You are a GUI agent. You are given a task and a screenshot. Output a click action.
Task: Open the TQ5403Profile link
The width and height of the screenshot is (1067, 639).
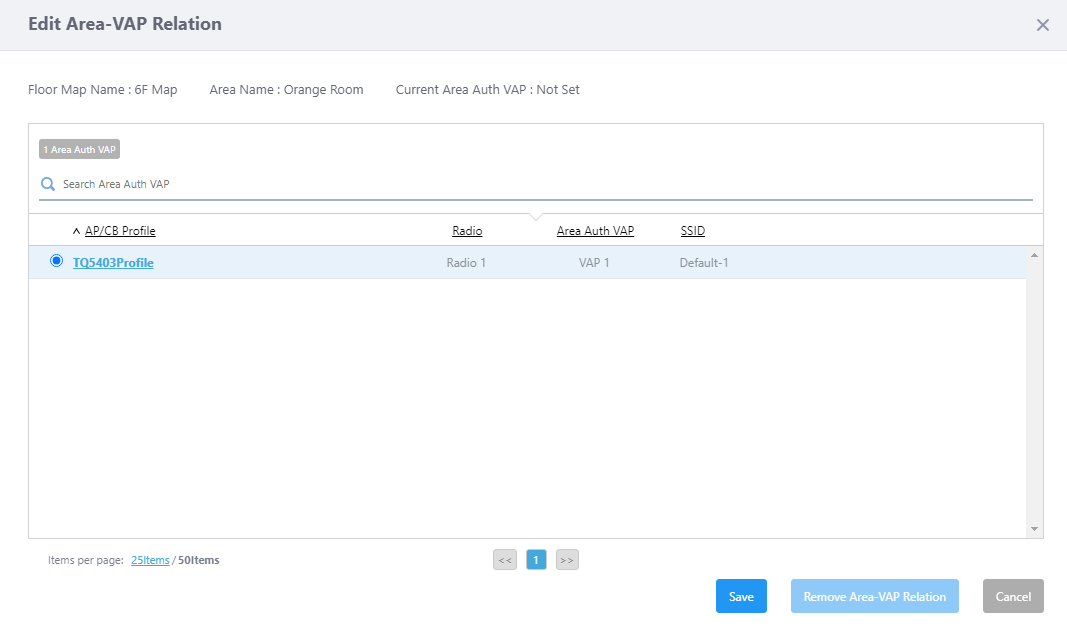[x=113, y=263]
